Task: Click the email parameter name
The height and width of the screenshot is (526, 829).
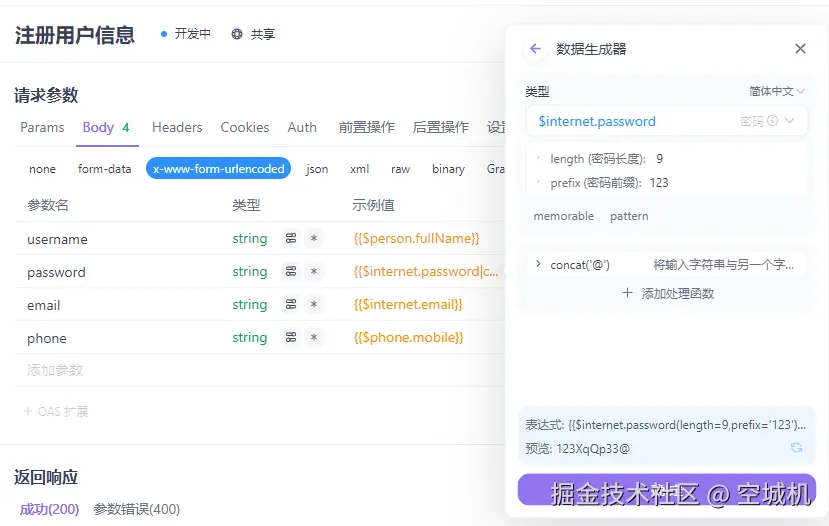Action: click(43, 306)
